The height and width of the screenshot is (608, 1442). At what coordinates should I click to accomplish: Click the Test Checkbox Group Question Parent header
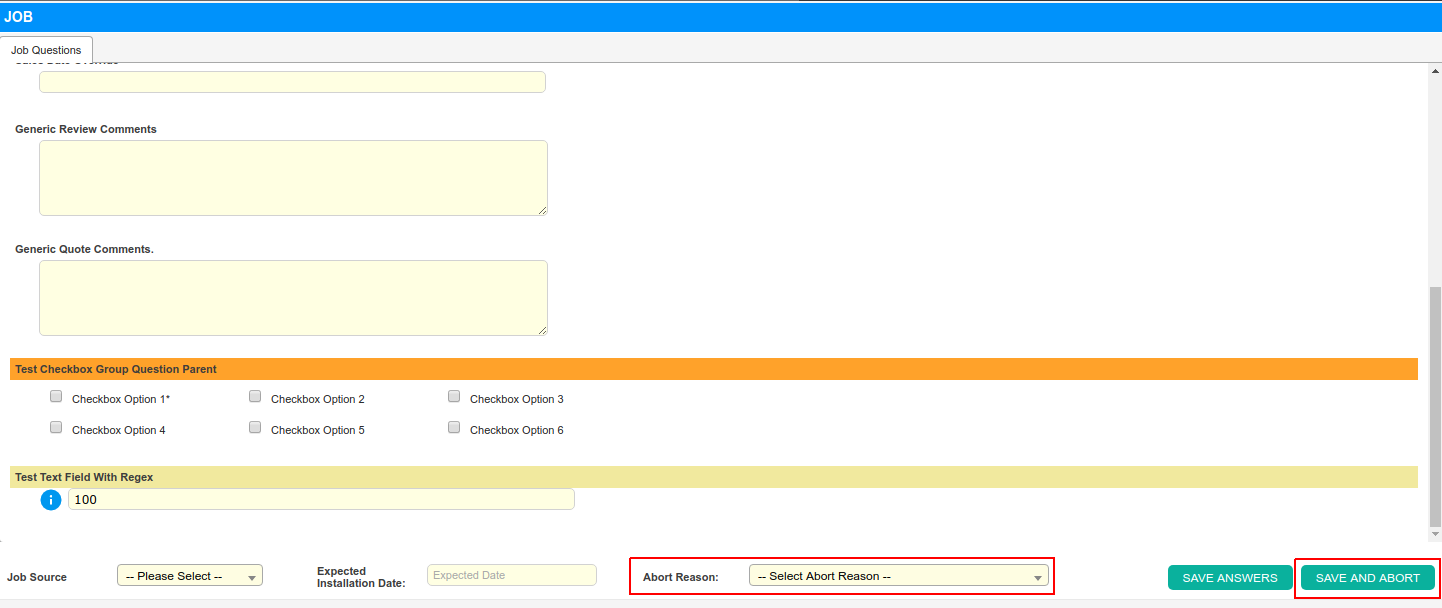[x=714, y=369]
